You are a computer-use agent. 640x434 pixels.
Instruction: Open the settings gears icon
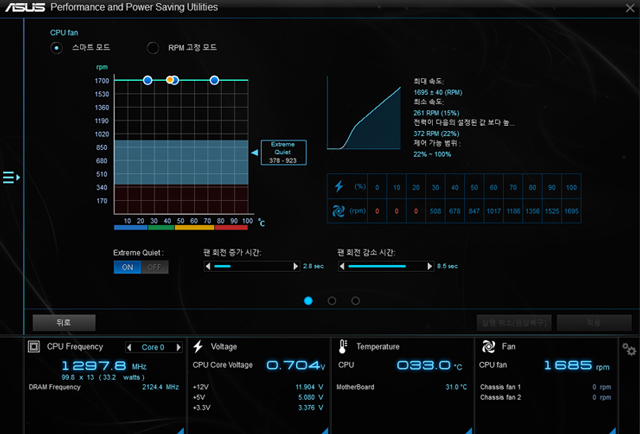pos(629,349)
